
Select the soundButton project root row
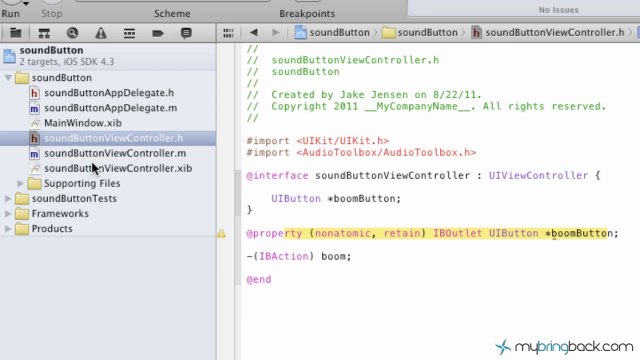[108, 56]
